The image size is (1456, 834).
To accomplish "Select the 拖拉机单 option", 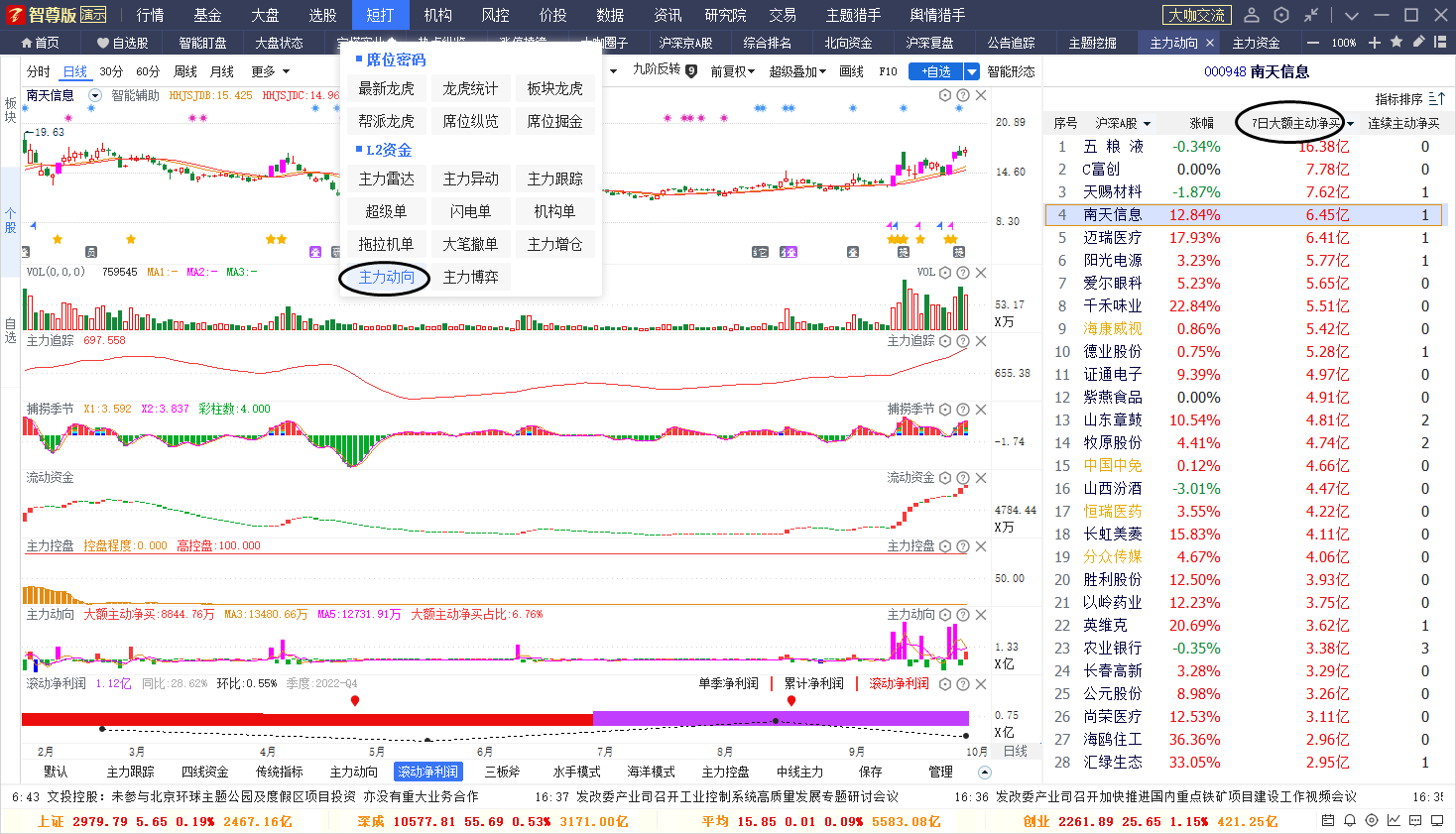I will click(387, 244).
